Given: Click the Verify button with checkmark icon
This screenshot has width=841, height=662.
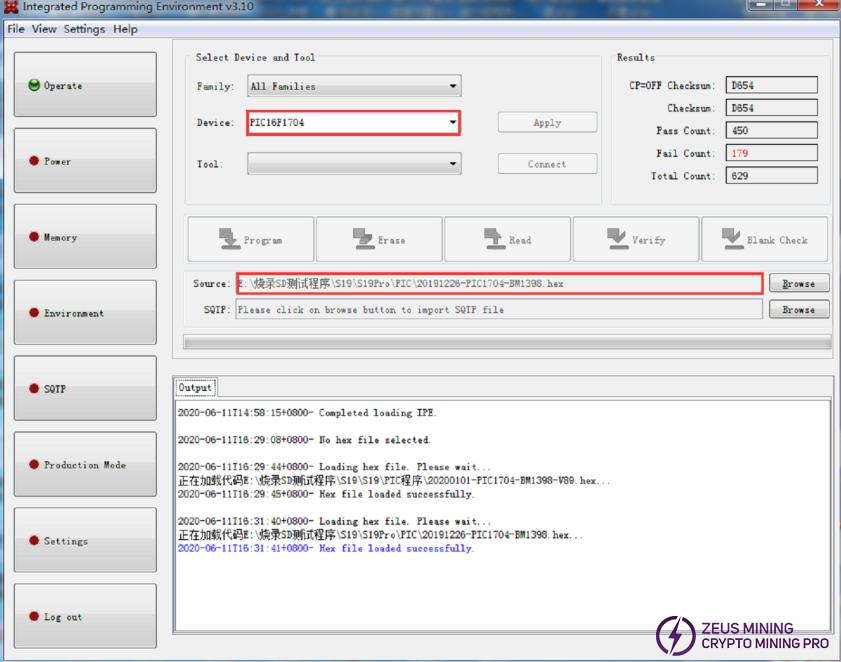Looking at the screenshot, I should pos(635,240).
